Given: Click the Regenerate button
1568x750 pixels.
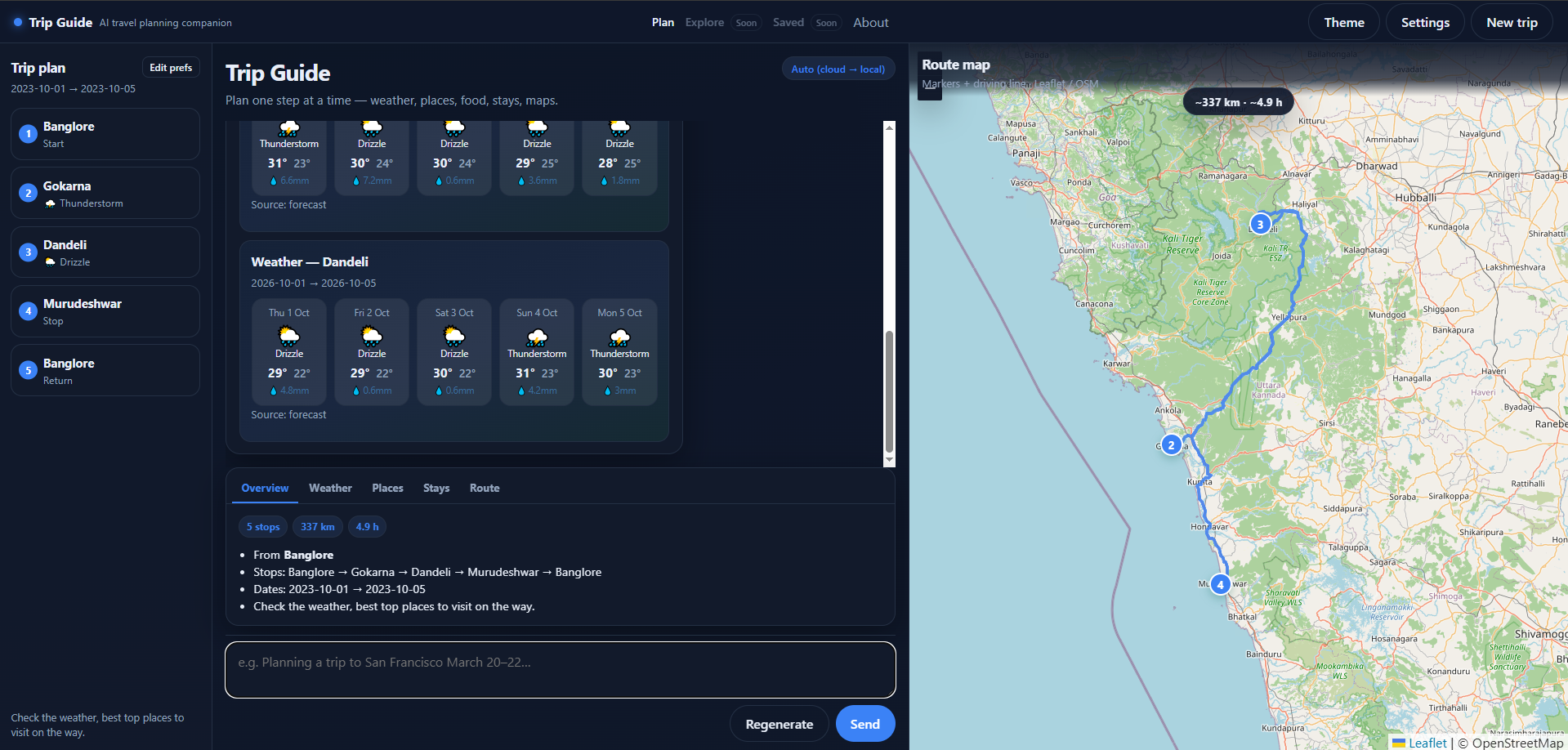Looking at the screenshot, I should click(780, 724).
